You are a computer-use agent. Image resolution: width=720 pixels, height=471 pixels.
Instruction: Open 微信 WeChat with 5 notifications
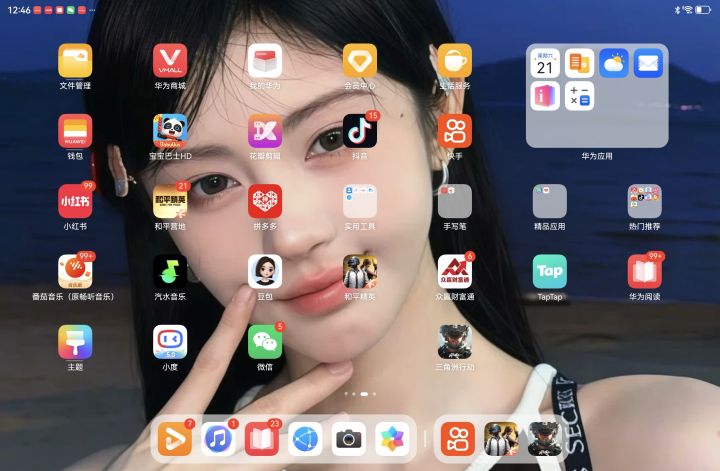pos(265,342)
